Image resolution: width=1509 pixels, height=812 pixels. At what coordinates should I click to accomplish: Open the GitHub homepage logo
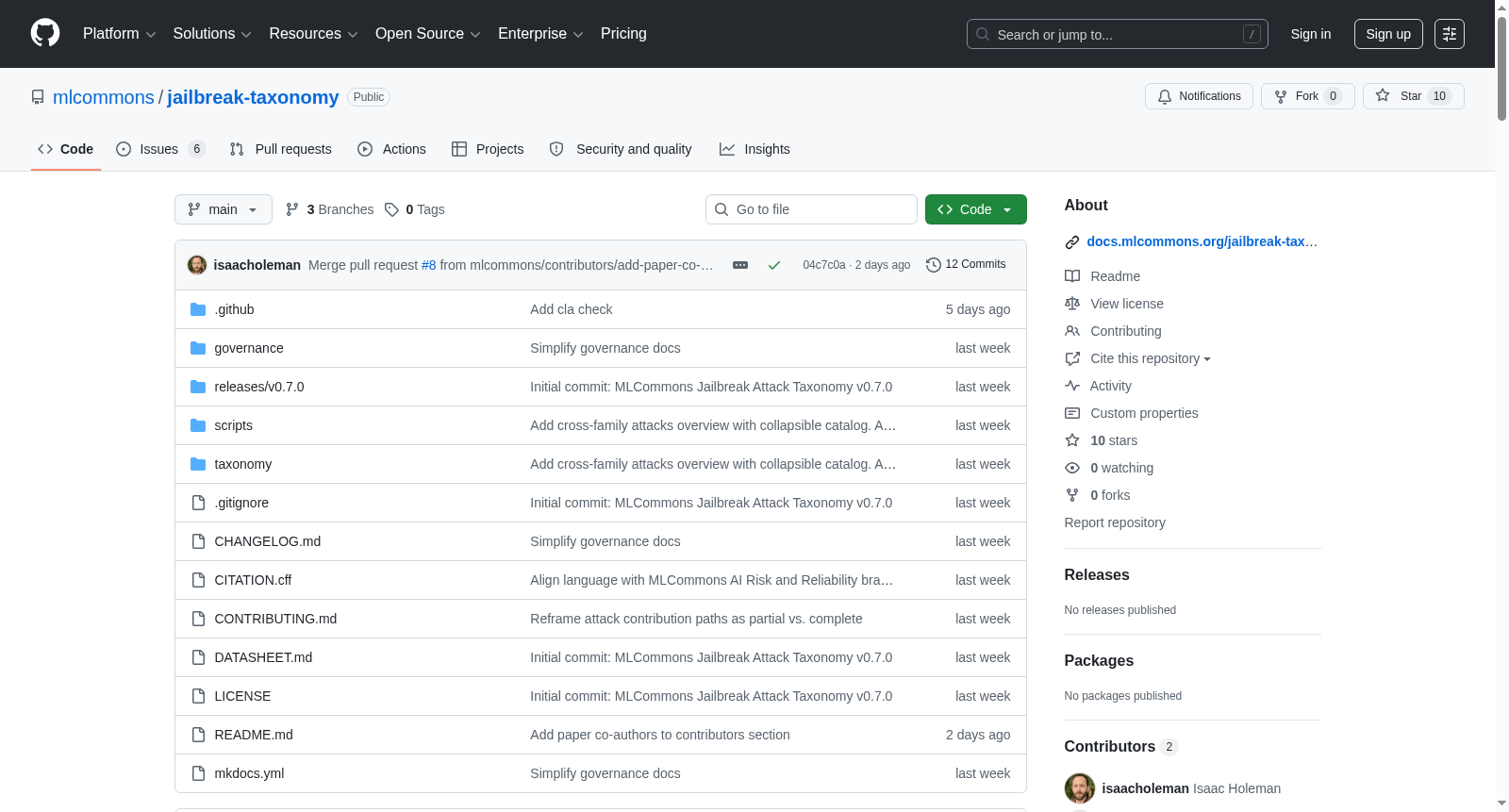[x=45, y=34]
